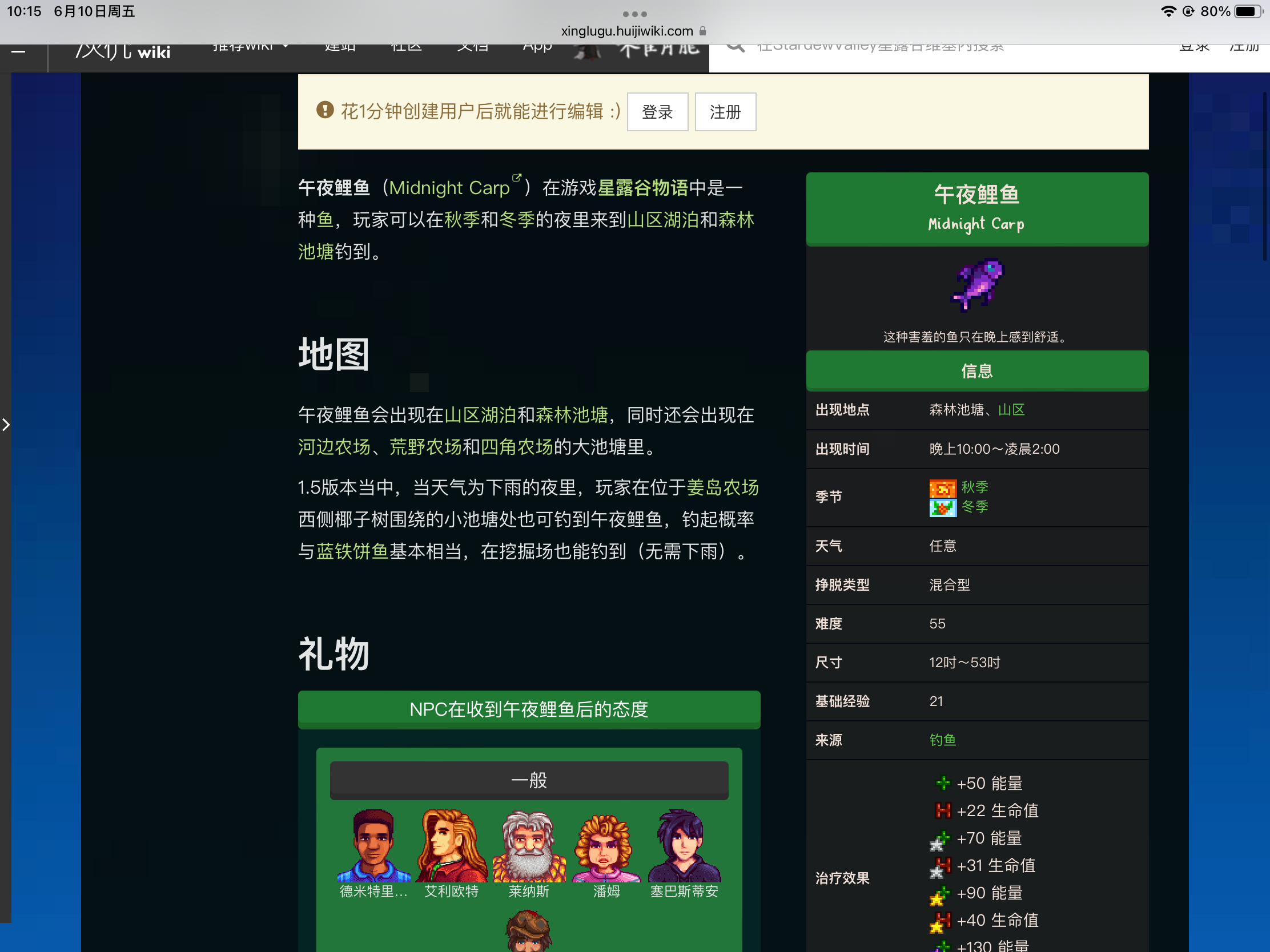Open the 文档 menu item

[472, 47]
